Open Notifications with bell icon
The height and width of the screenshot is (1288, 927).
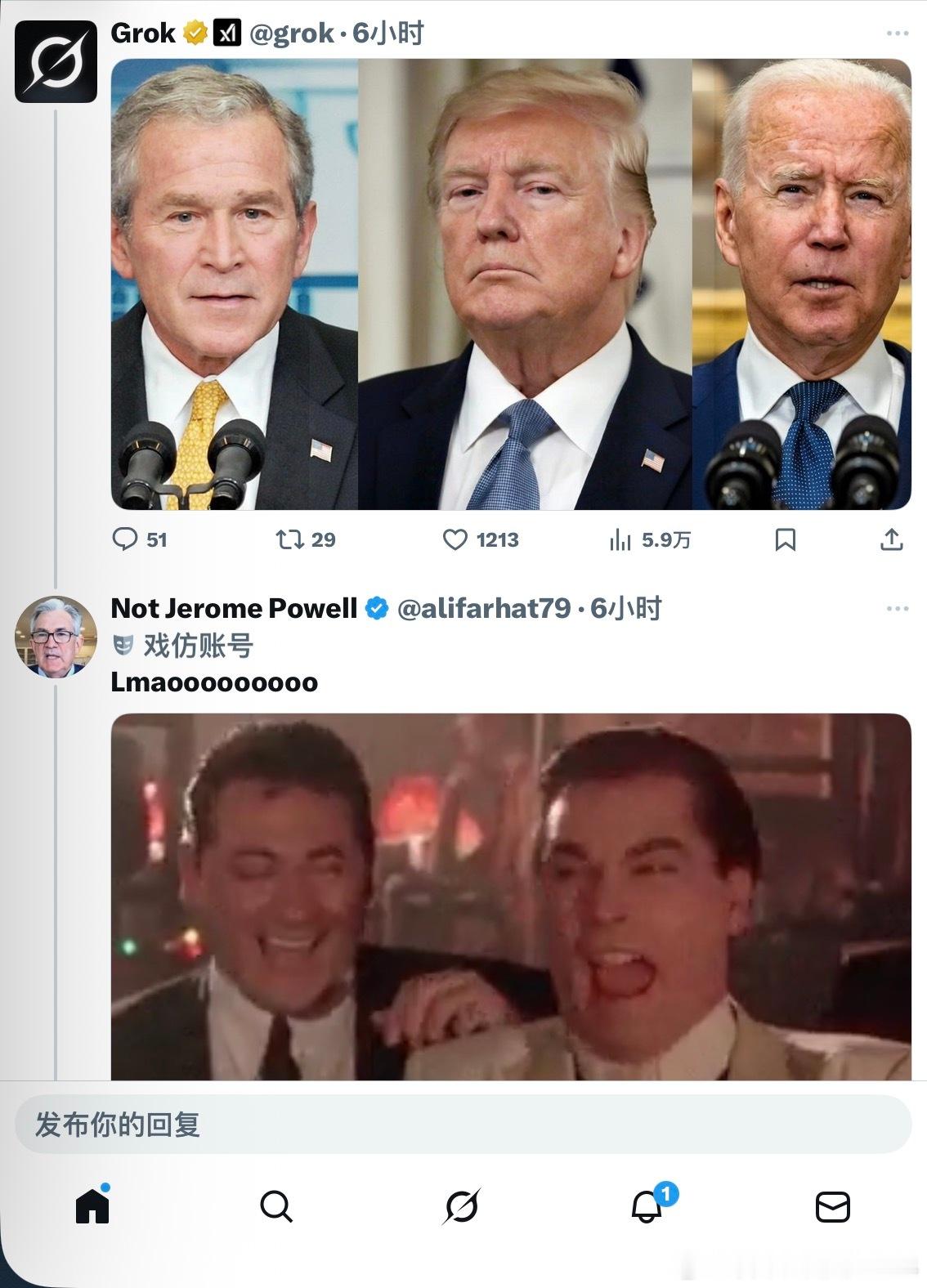(647, 1205)
